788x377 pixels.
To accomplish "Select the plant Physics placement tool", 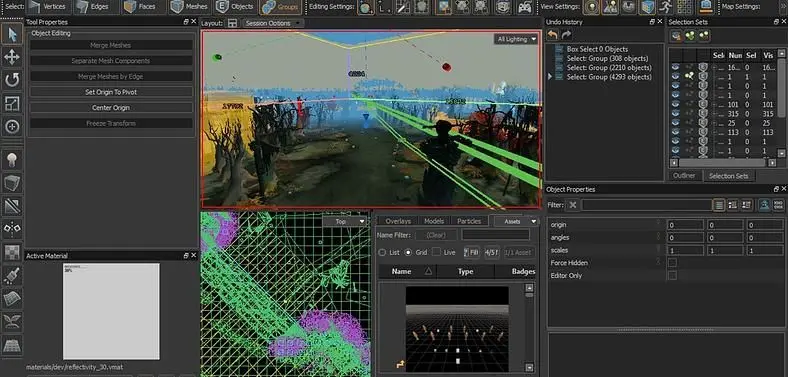I will (x=12, y=321).
